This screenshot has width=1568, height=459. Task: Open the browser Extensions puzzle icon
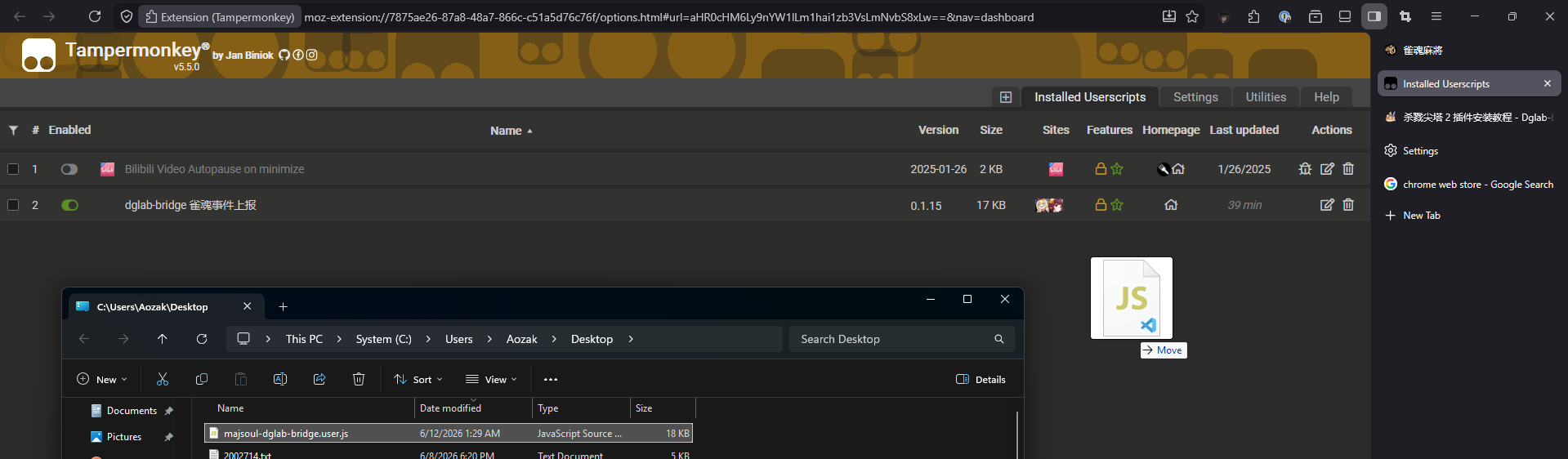click(1253, 16)
